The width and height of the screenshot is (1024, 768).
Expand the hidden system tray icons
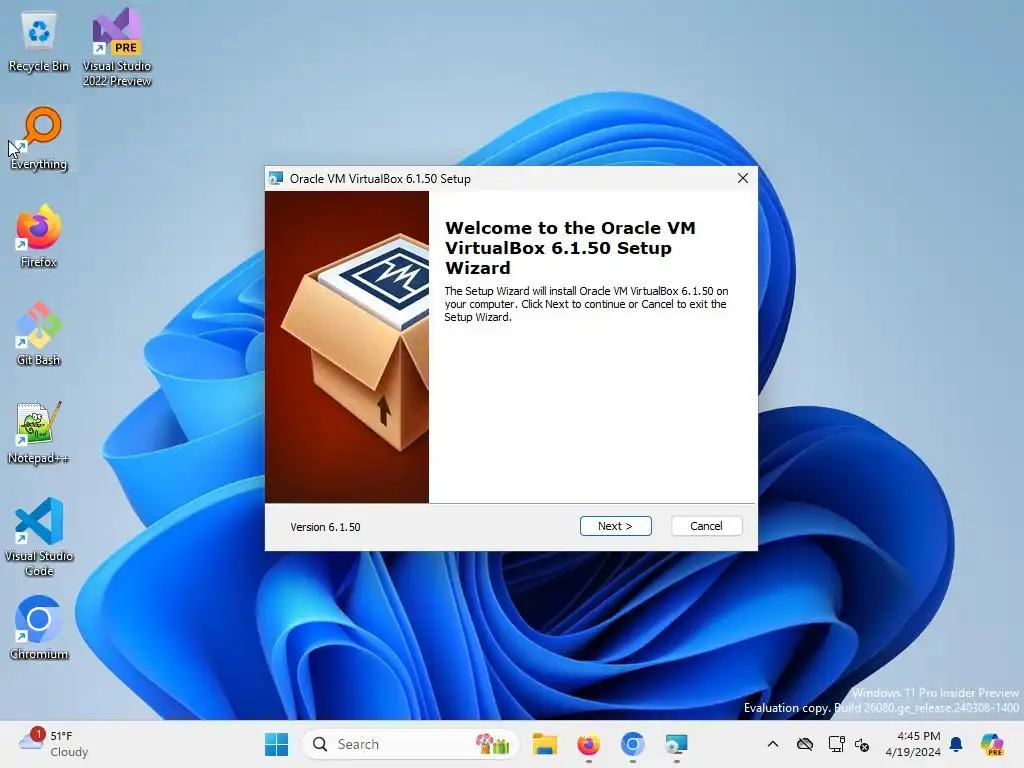[773, 744]
